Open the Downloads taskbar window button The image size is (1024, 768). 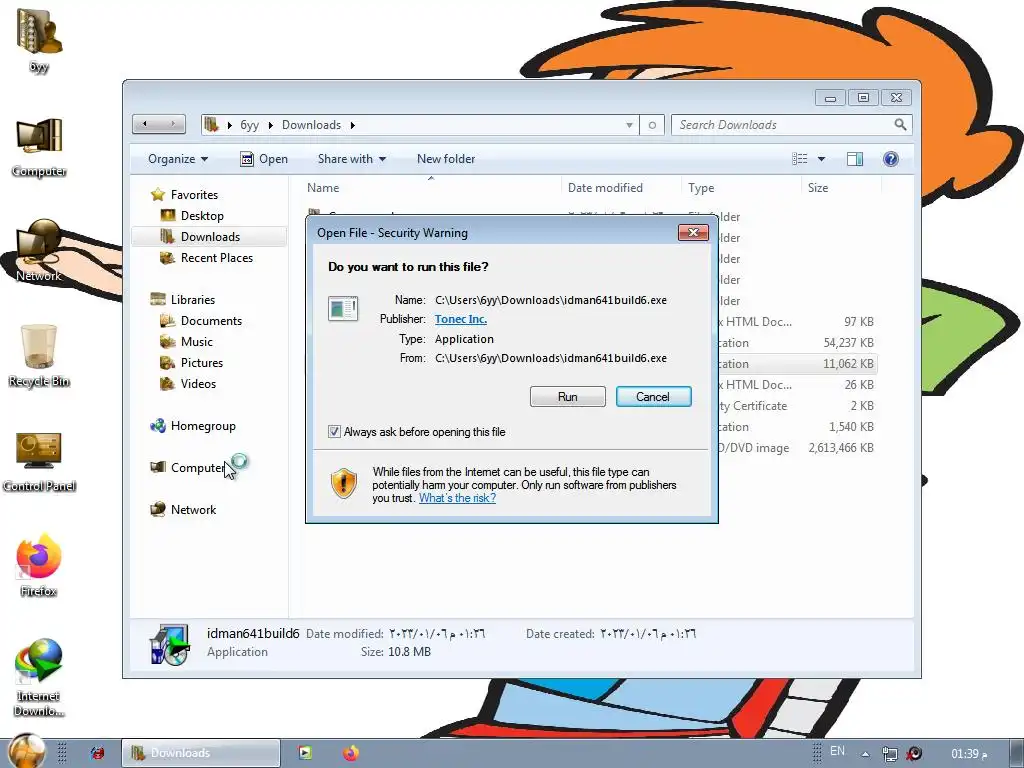pyautogui.click(x=201, y=753)
